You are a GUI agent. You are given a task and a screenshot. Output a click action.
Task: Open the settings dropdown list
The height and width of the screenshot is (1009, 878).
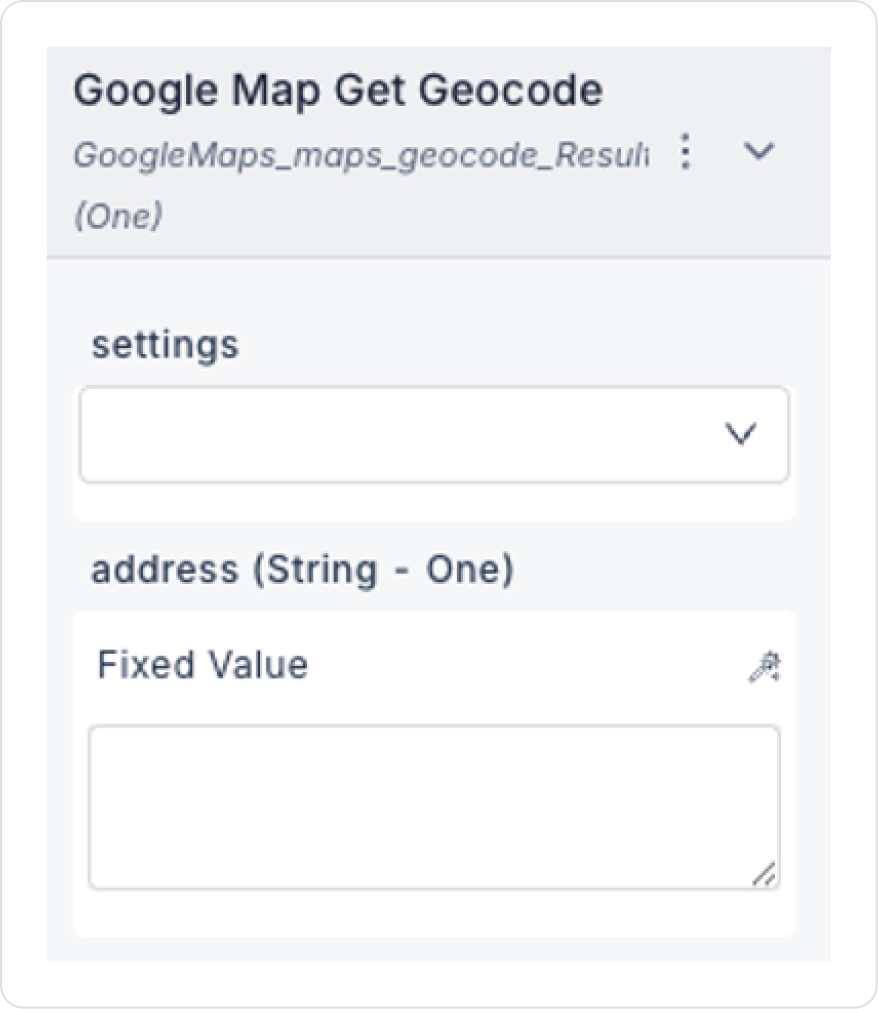point(433,434)
